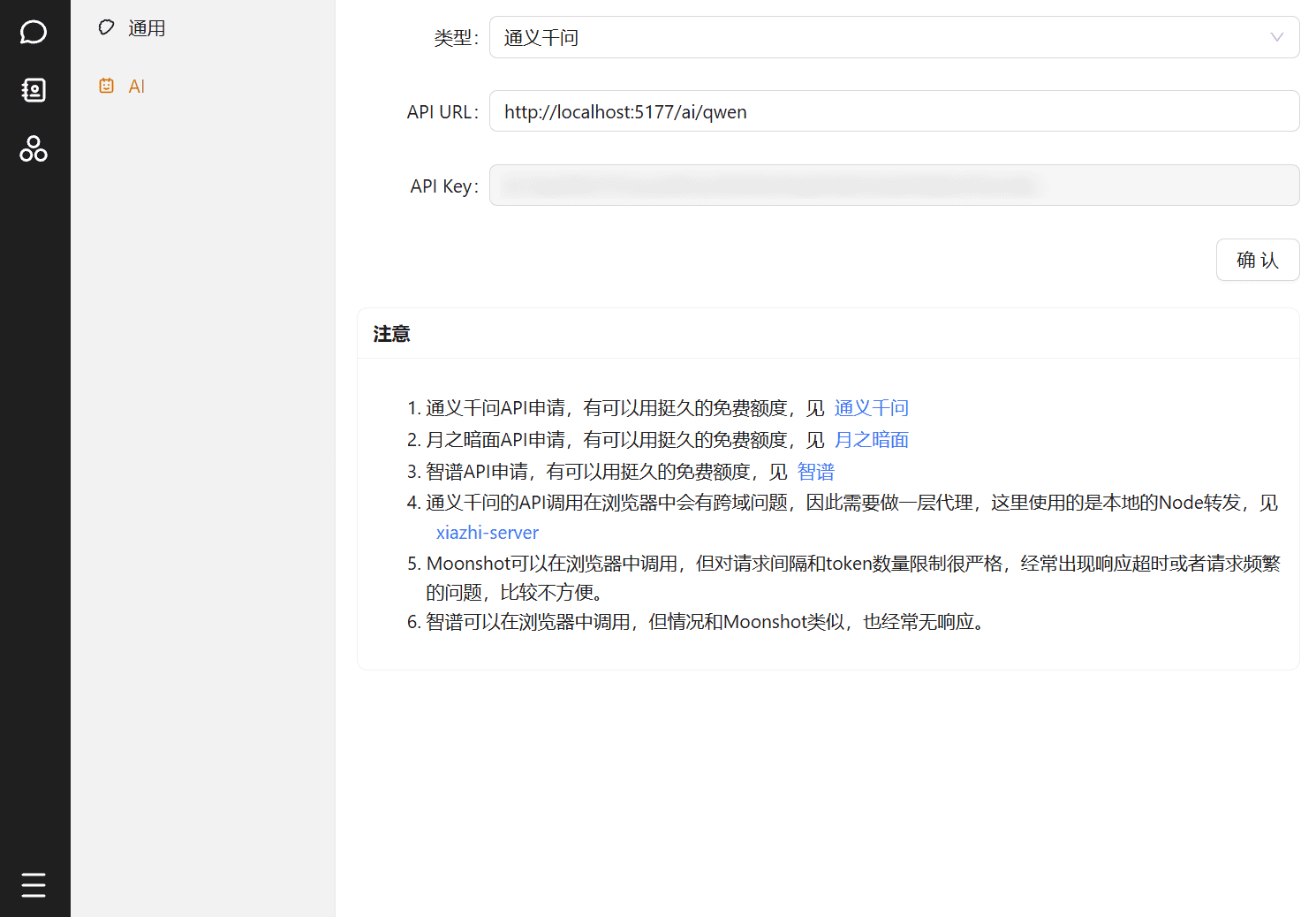This screenshot has height=917, width=1316.
Task: Open the hamburger menu at sidebar bottom
Action: coord(34,884)
